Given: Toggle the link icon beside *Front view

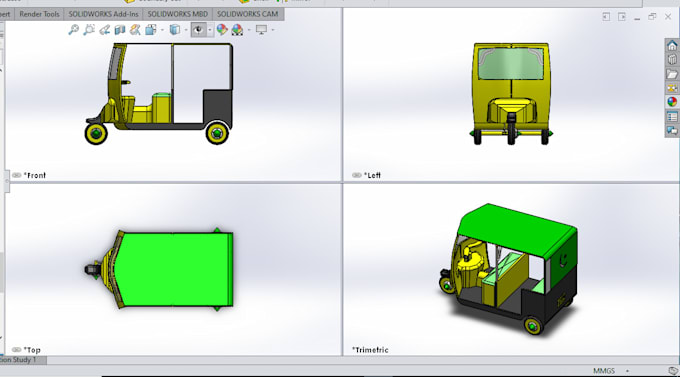Looking at the screenshot, I should (16, 175).
